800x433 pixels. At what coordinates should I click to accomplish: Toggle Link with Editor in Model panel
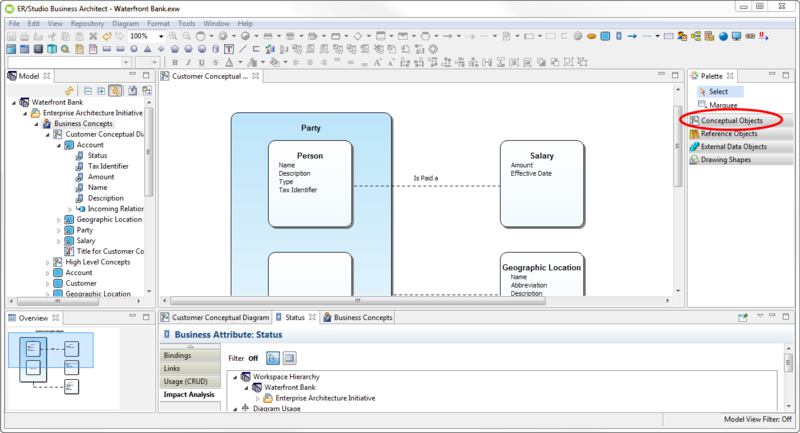(x=115, y=91)
